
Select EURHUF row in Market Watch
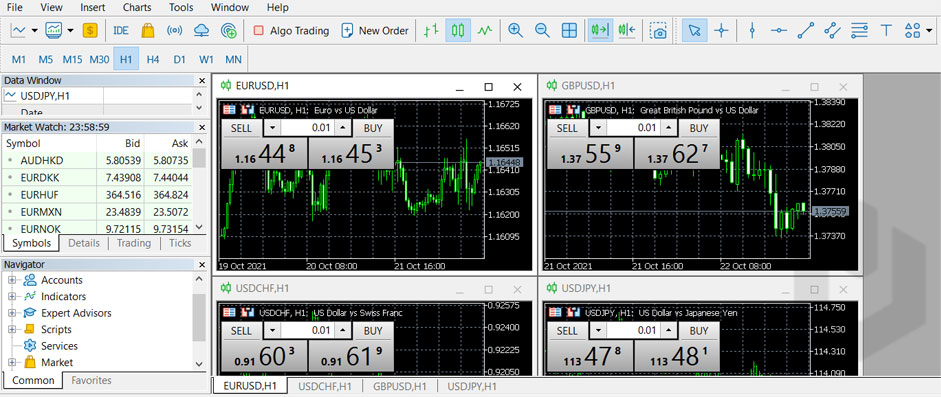(98, 194)
